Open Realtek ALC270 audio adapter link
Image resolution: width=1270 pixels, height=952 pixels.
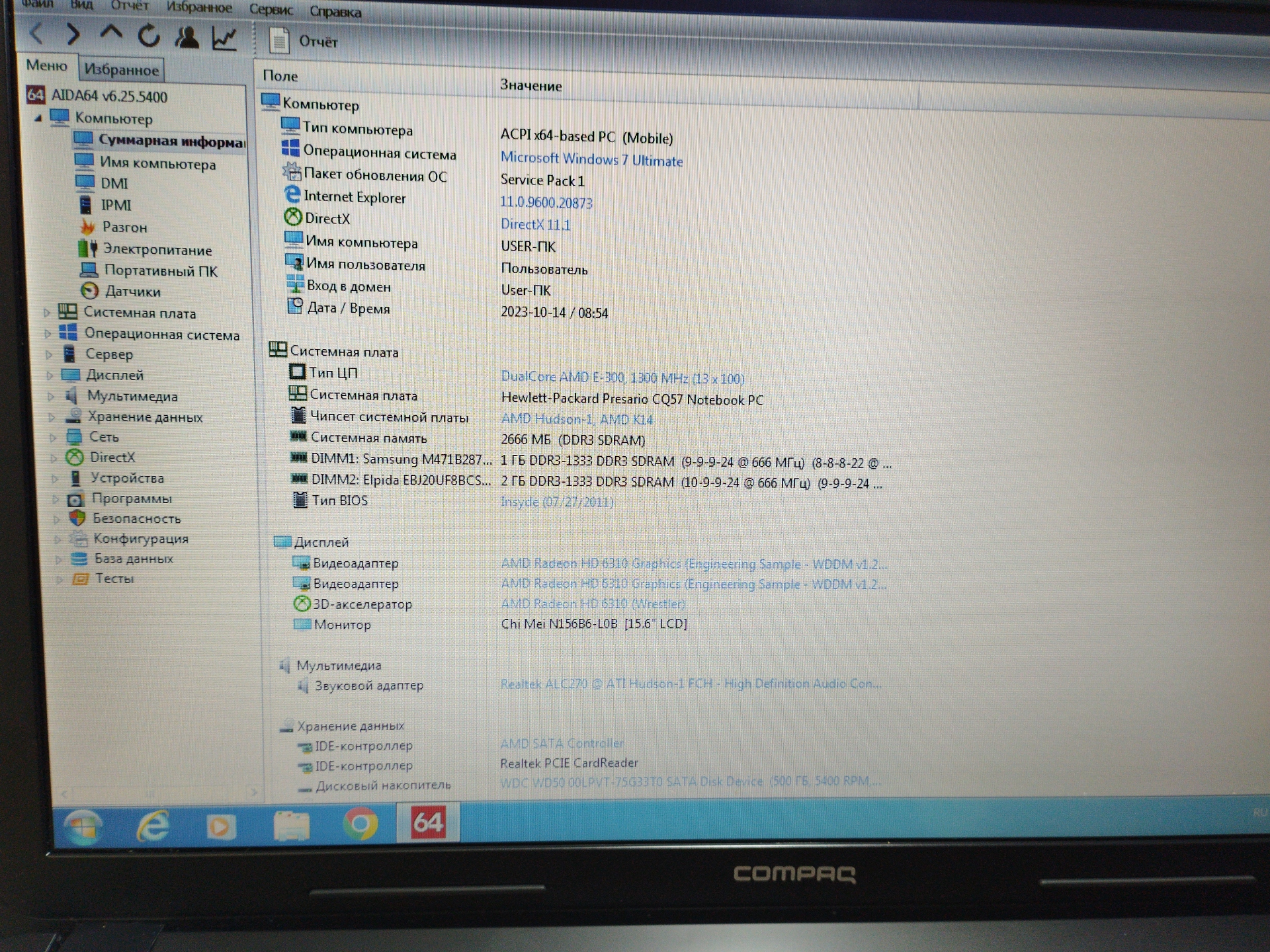coord(691,684)
